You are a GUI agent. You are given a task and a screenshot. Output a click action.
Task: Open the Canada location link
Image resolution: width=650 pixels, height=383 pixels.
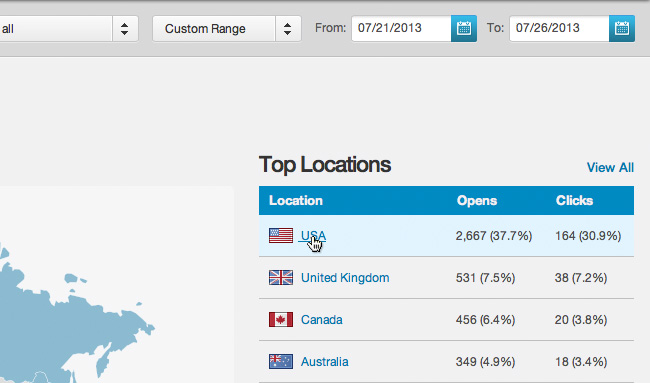tap(322, 320)
